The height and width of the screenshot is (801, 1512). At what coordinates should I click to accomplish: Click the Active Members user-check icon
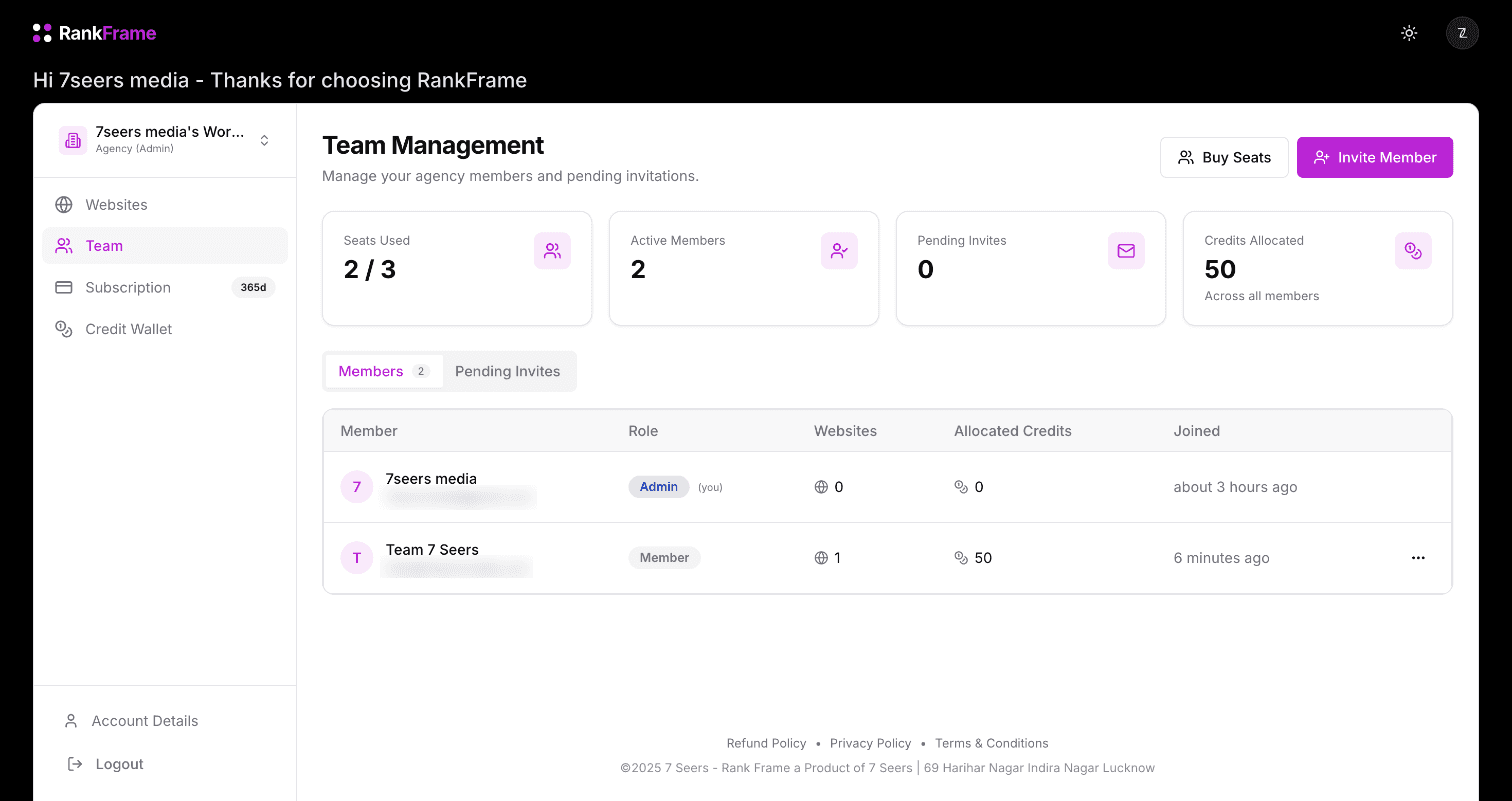pos(839,251)
